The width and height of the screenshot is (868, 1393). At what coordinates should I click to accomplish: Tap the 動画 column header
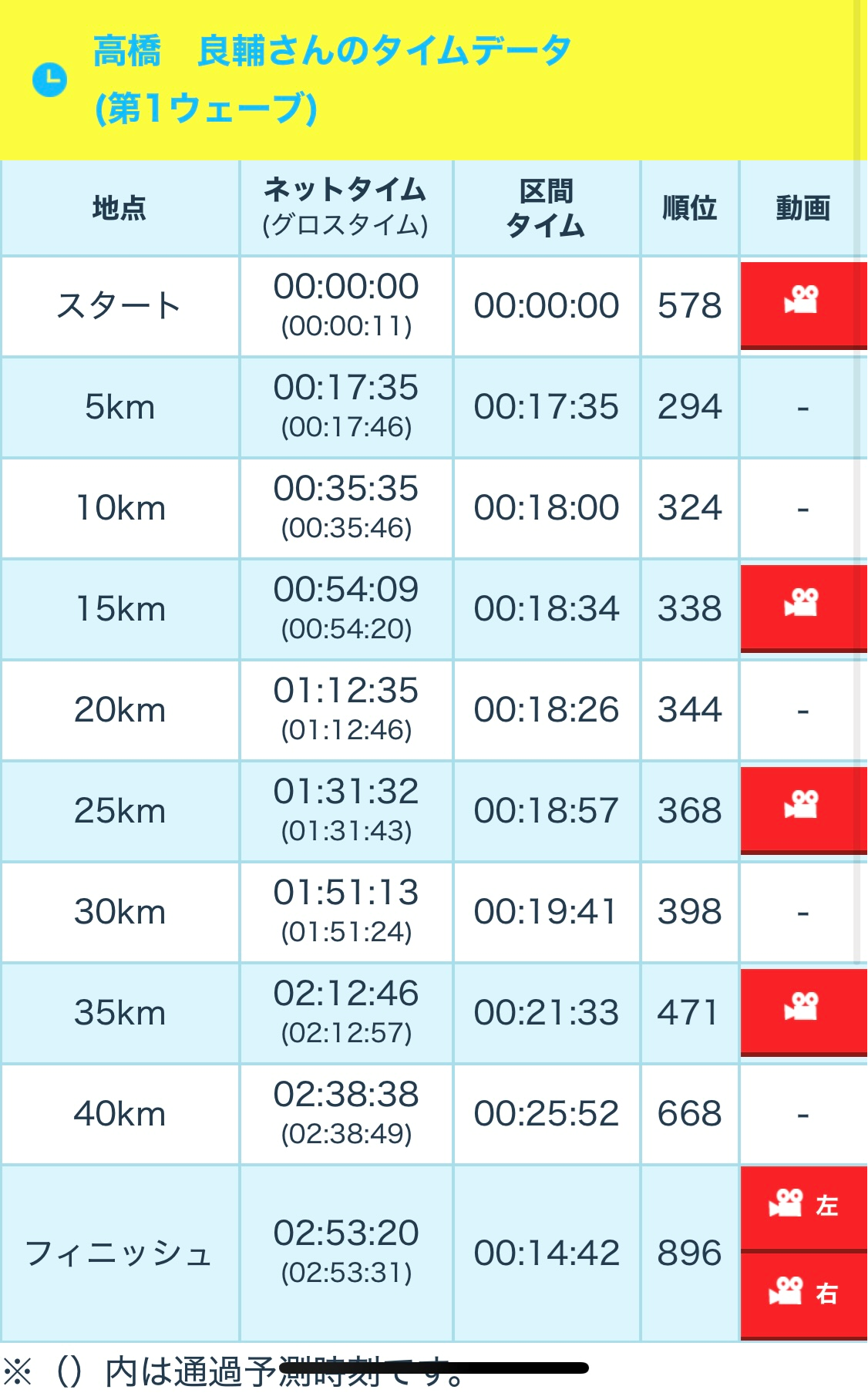pyautogui.click(x=802, y=208)
